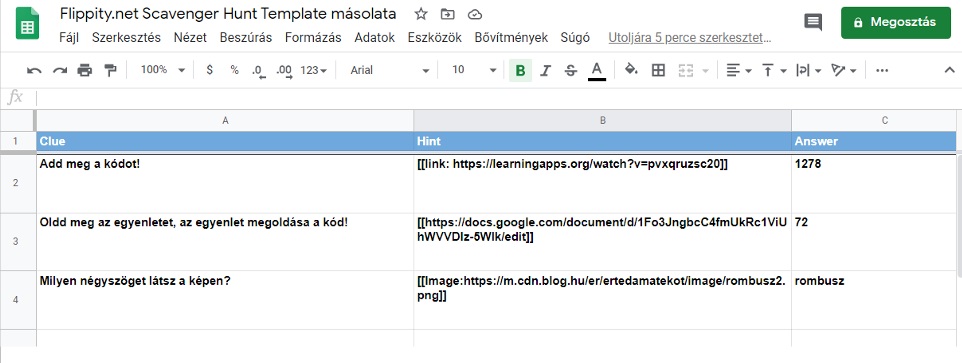Click the move to folder icon
The width and height of the screenshot is (962, 363).
448,14
